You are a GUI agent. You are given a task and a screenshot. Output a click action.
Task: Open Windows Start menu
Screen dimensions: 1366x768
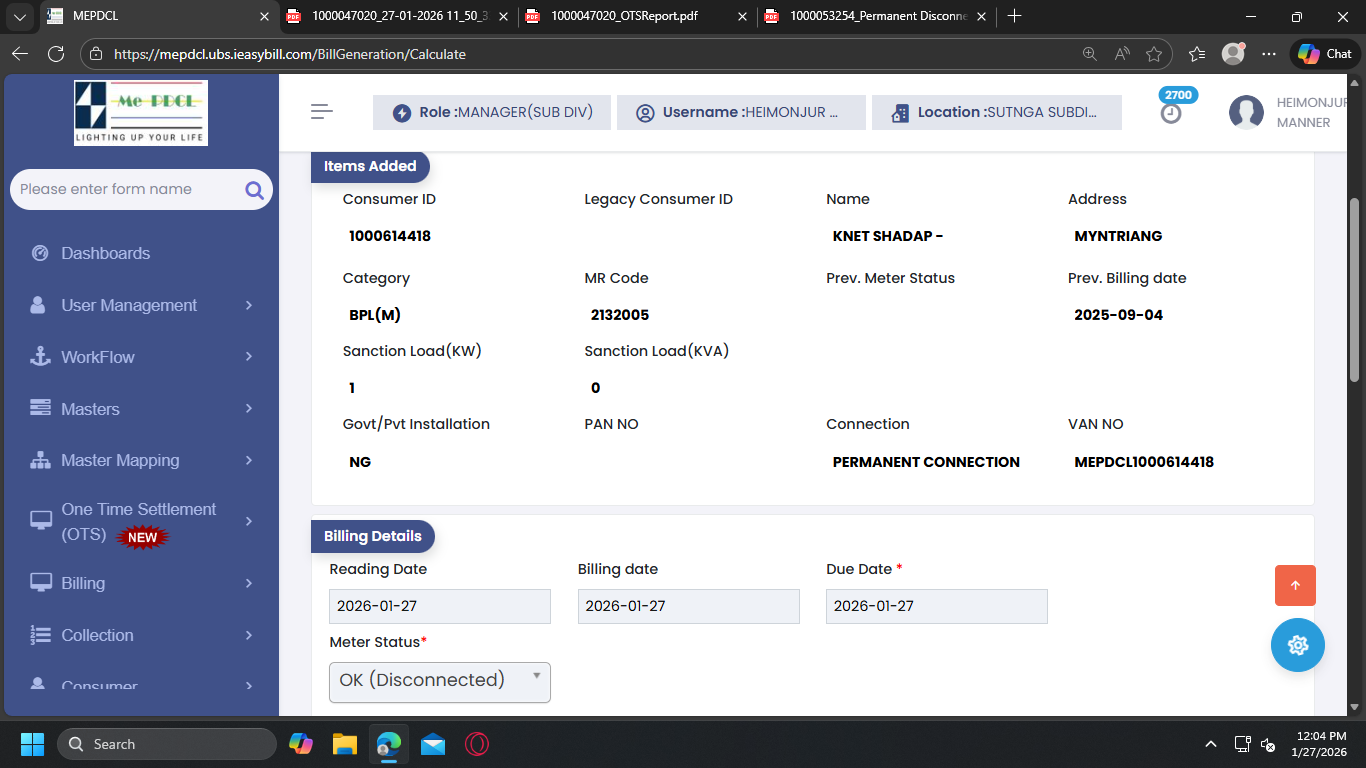32,744
